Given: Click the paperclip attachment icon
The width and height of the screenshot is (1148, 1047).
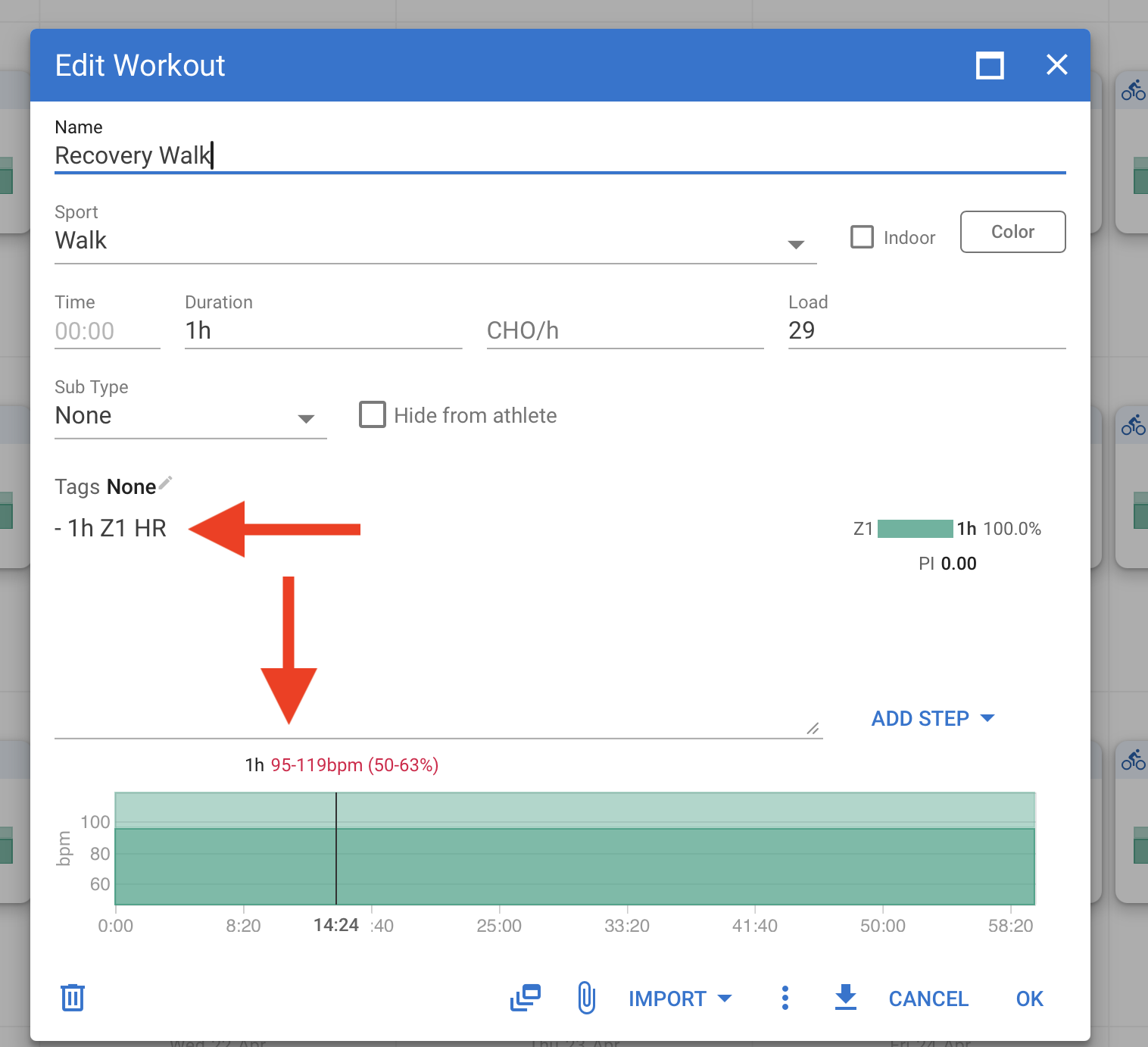Looking at the screenshot, I should point(586,998).
